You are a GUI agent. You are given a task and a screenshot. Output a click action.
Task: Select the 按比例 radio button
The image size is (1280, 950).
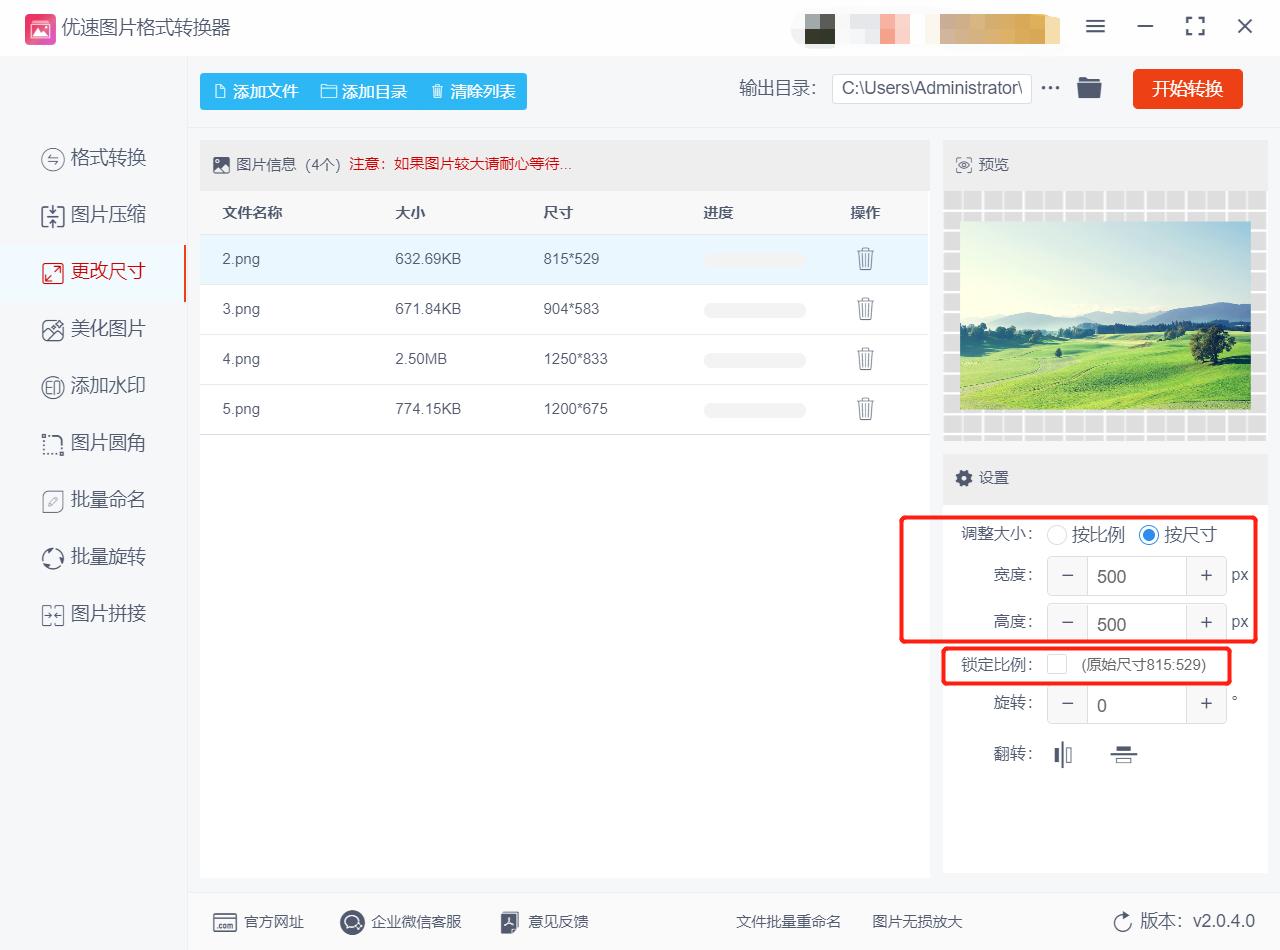[1057, 535]
